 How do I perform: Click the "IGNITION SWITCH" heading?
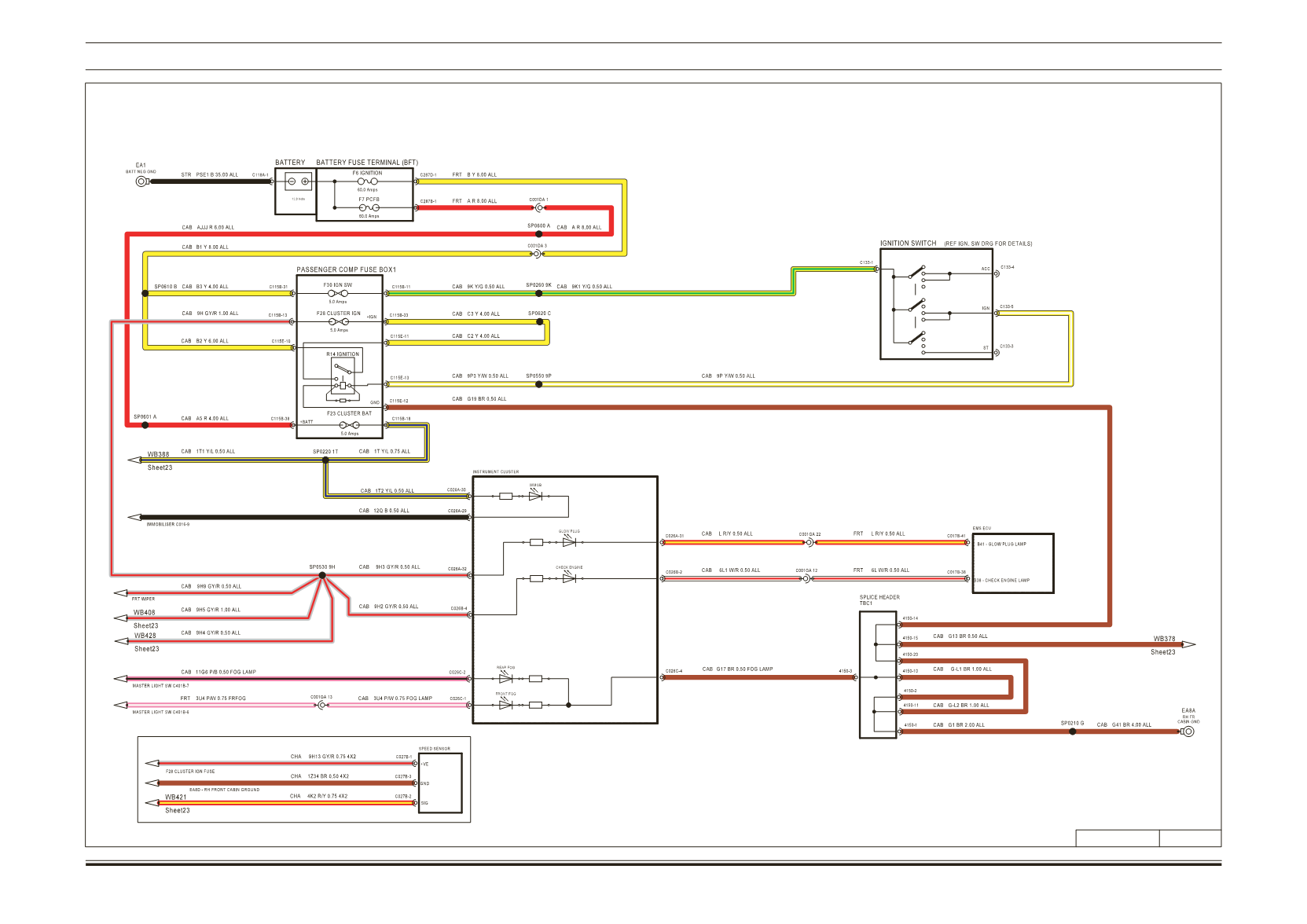tap(909, 244)
